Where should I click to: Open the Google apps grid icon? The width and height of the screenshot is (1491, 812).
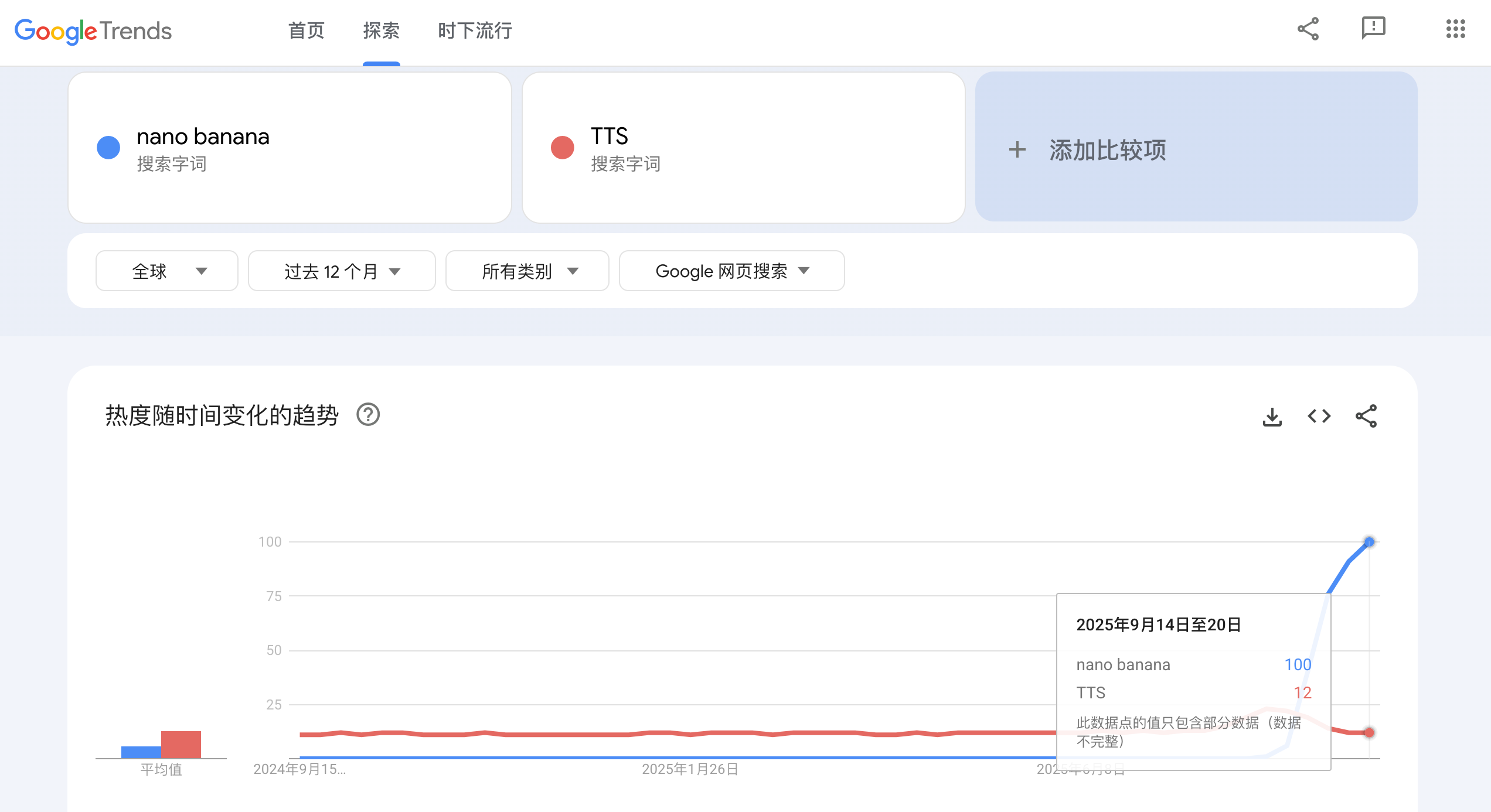point(1455,29)
